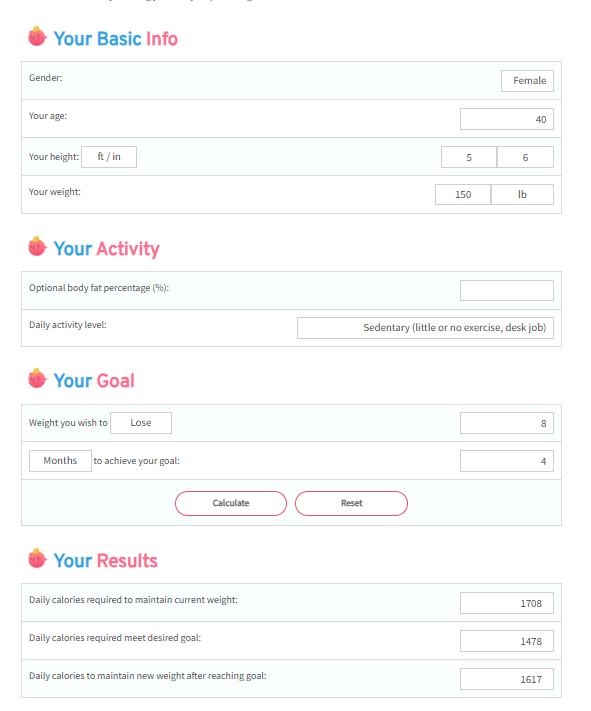
Task: Click the Reset button
Action: [352, 503]
